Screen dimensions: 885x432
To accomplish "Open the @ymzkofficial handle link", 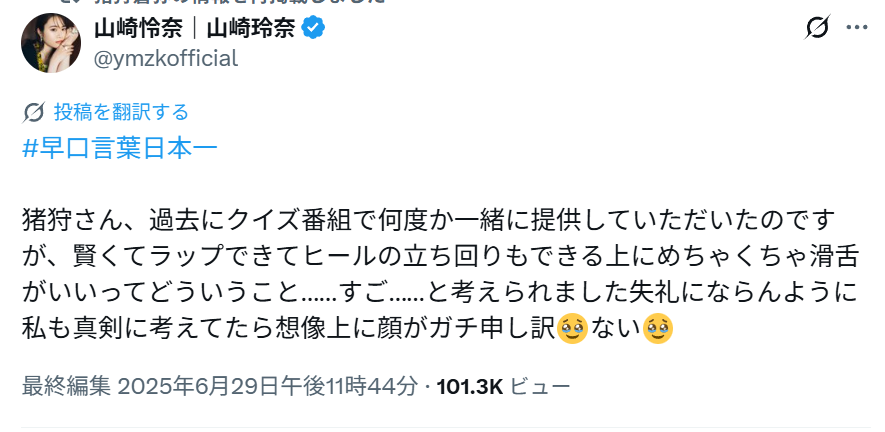I will pyautogui.click(x=166, y=58).
